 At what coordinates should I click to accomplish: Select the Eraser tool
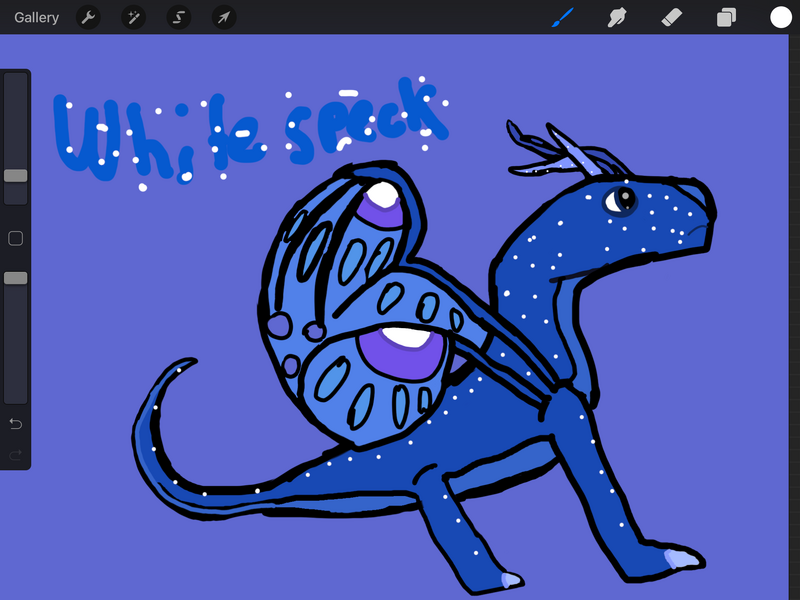click(672, 17)
